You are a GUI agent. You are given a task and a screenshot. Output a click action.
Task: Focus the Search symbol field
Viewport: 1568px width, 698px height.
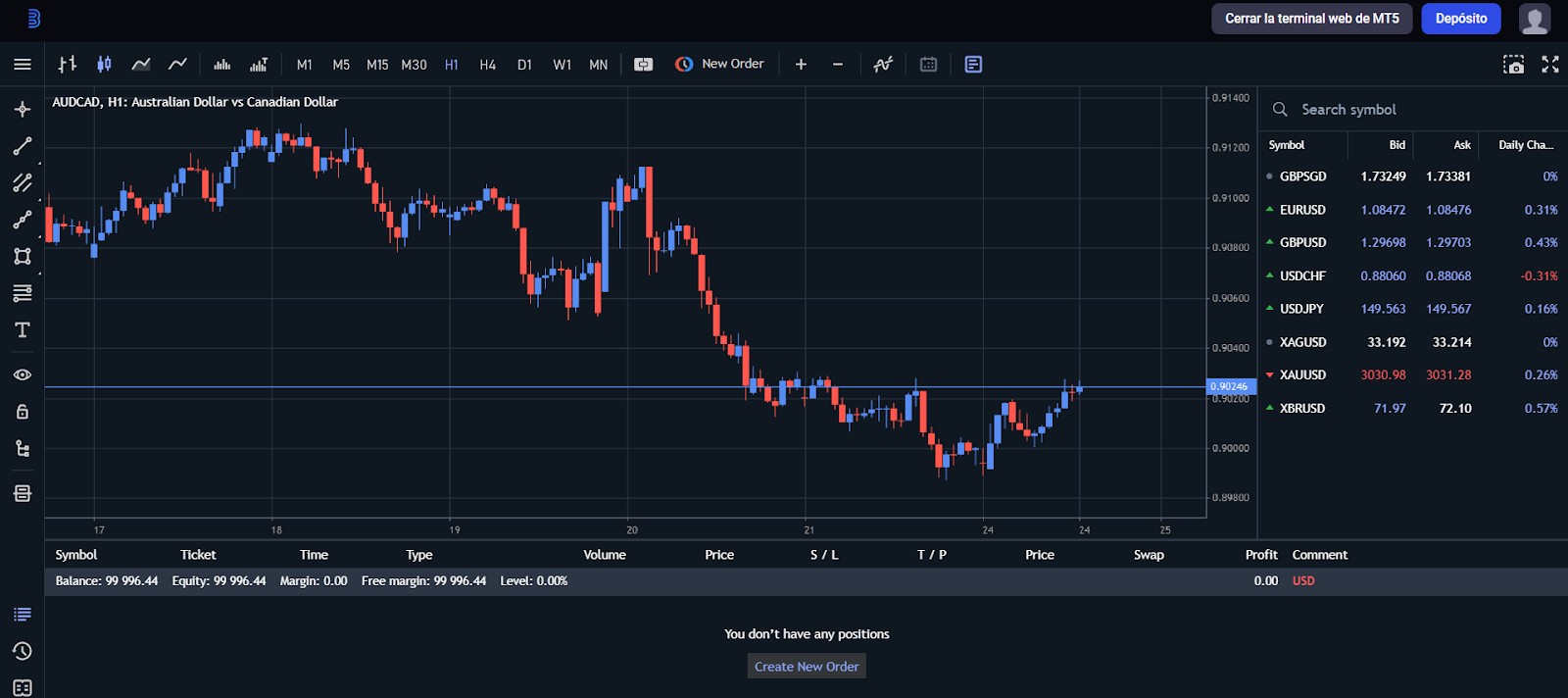pyautogui.click(x=1412, y=110)
